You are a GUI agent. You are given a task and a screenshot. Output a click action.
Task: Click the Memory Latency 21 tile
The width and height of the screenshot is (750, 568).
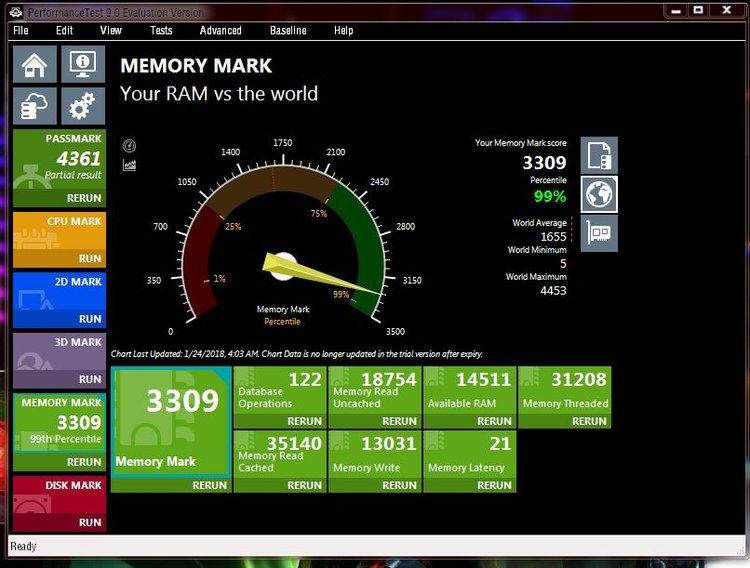pyautogui.click(x=470, y=455)
